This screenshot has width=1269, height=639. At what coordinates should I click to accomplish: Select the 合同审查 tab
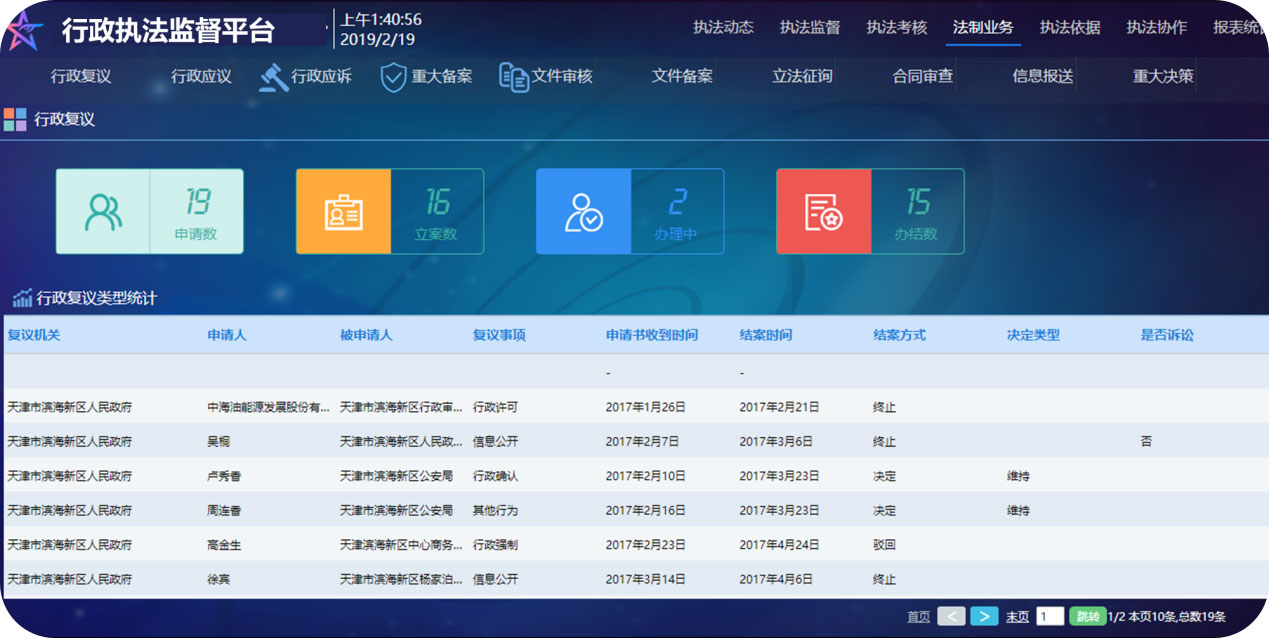pyautogui.click(x=922, y=76)
